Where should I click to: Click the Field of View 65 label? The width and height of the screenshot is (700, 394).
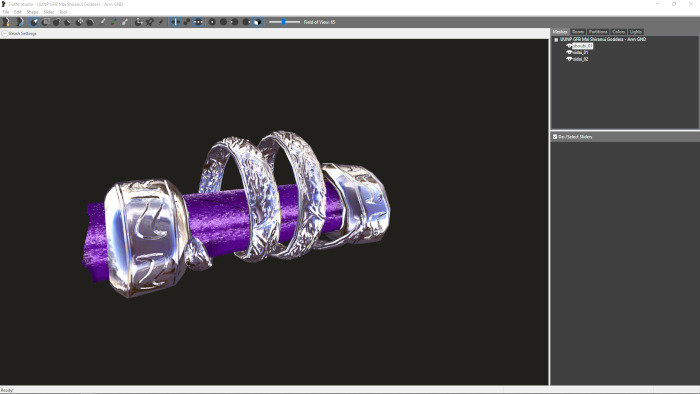(319, 22)
